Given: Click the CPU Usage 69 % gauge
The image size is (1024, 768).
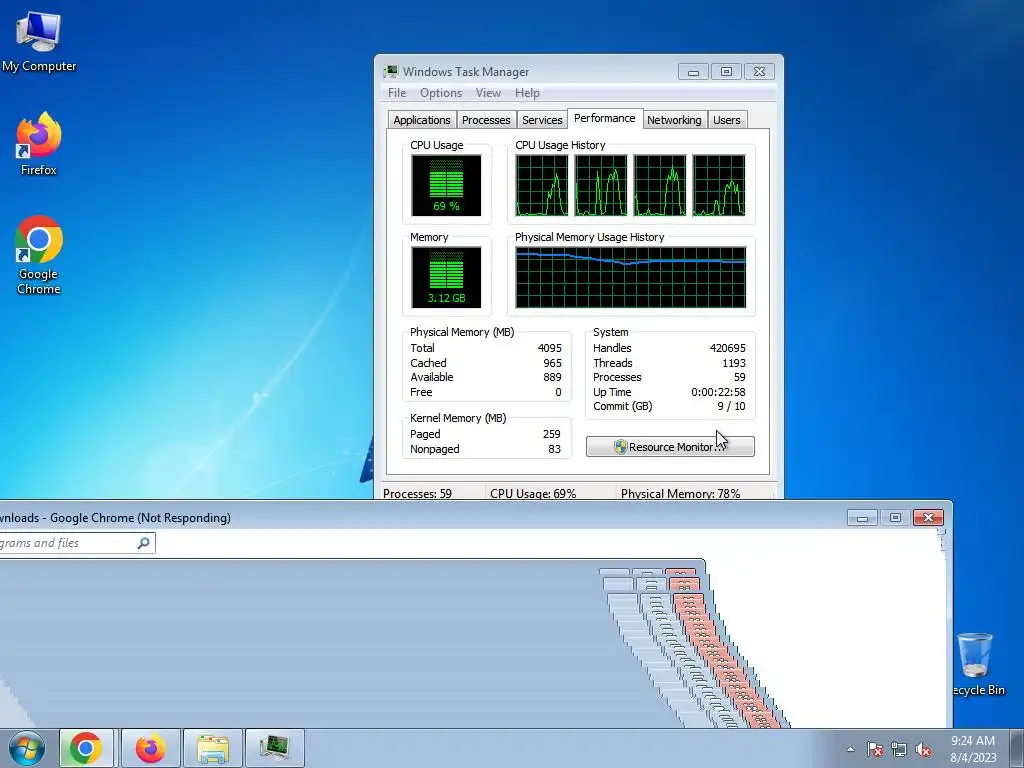Looking at the screenshot, I should pyautogui.click(x=446, y=185).
